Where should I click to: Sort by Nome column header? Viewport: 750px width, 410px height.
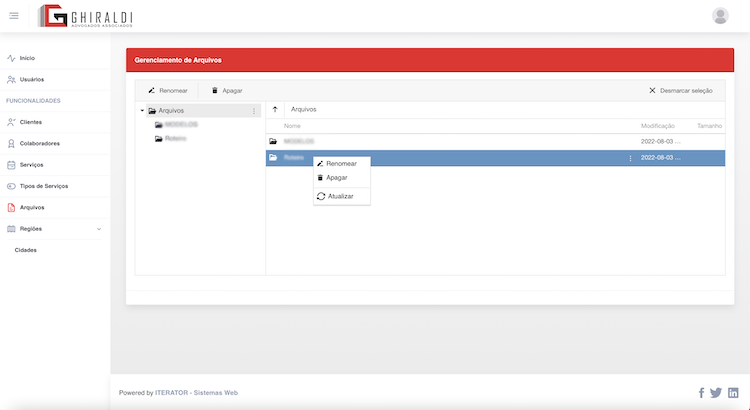292,126
